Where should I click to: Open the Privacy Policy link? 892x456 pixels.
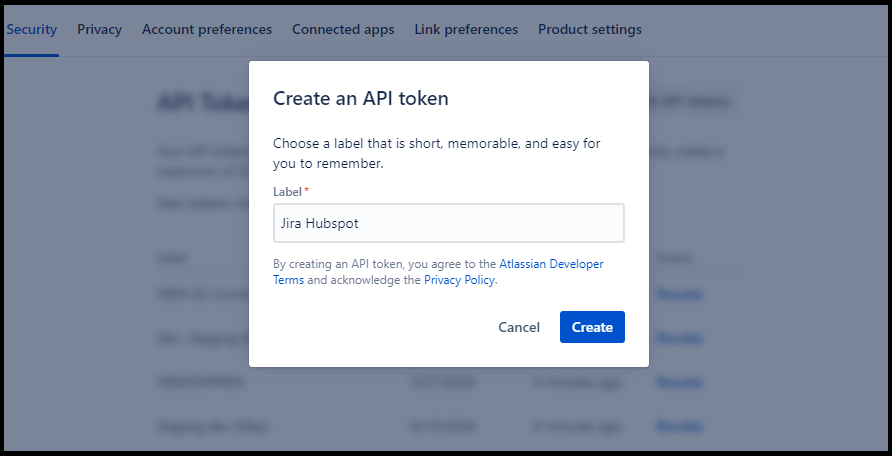pyautogui.click(x=459, y=281)
